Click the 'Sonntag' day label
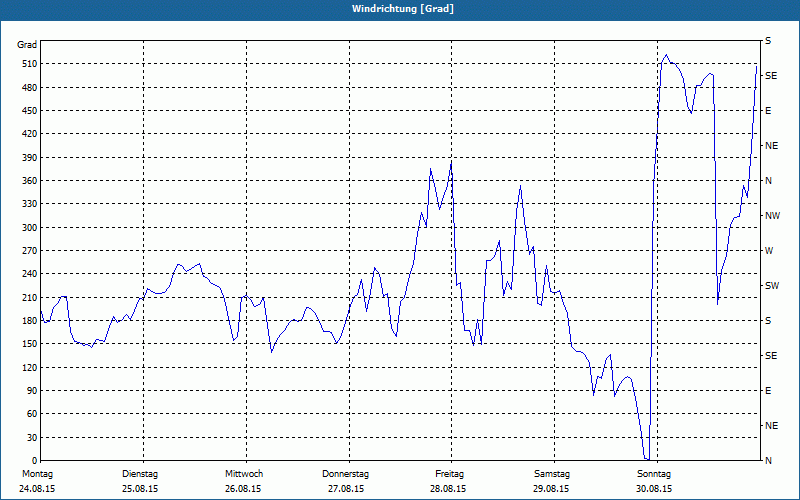Image resolution: width=800 pixels, height=500 pixels. click(654, 474)
